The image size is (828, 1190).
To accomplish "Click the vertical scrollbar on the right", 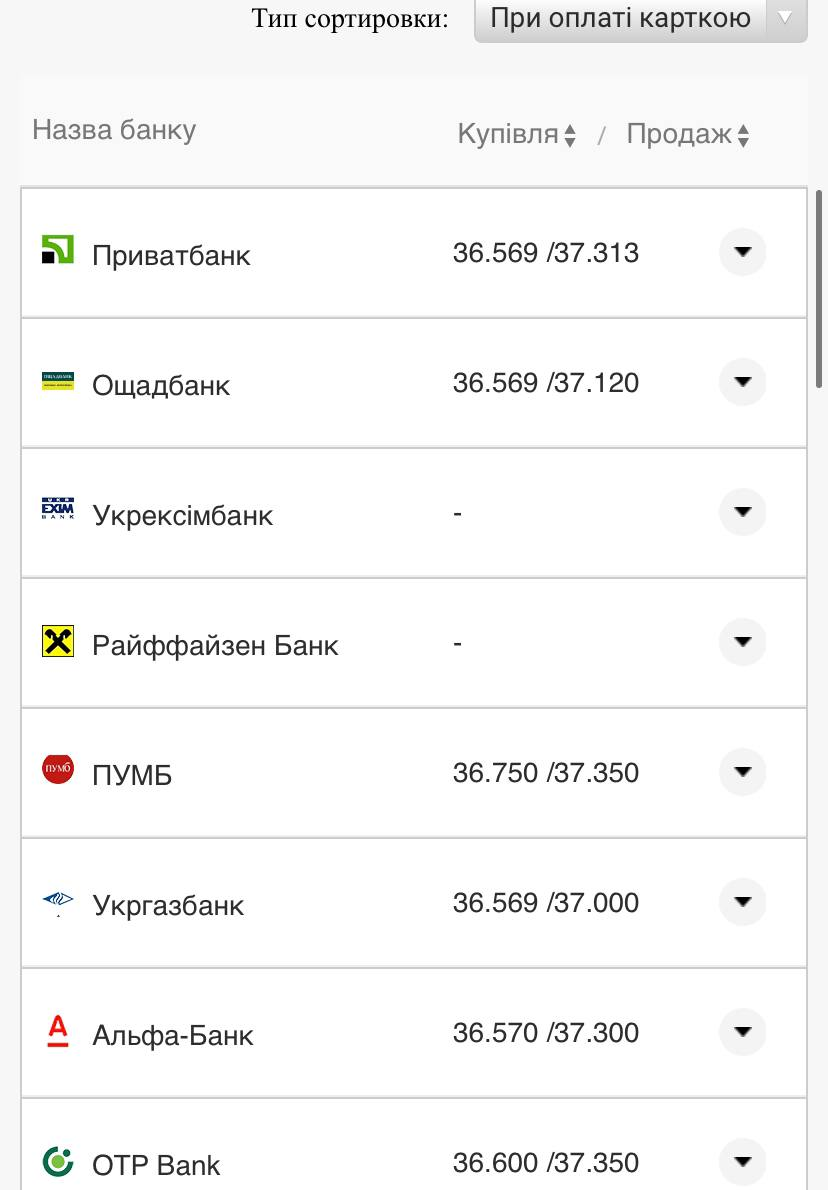I will (x=820, y=290).
